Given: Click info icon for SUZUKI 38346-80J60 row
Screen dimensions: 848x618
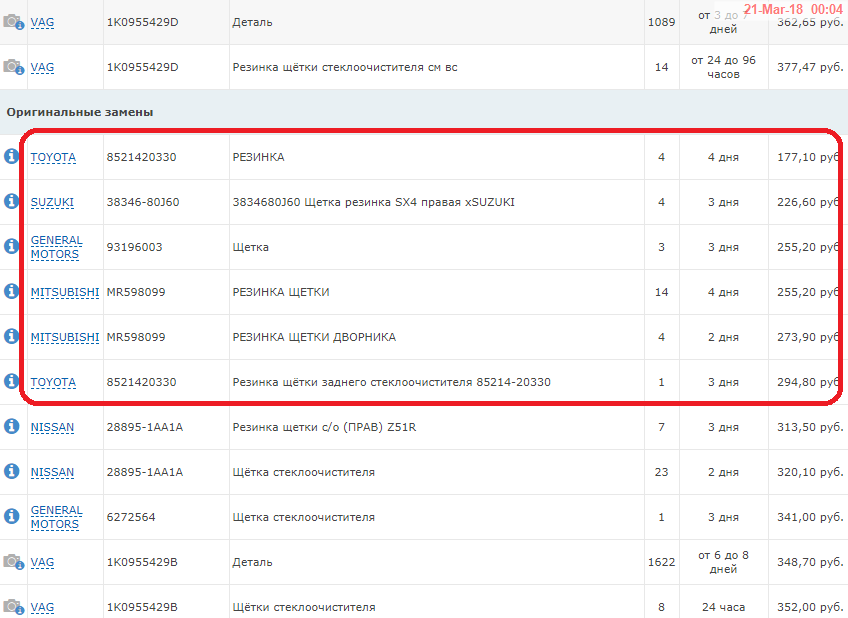Looking at the screenshot, I should [x=11, y=202].
